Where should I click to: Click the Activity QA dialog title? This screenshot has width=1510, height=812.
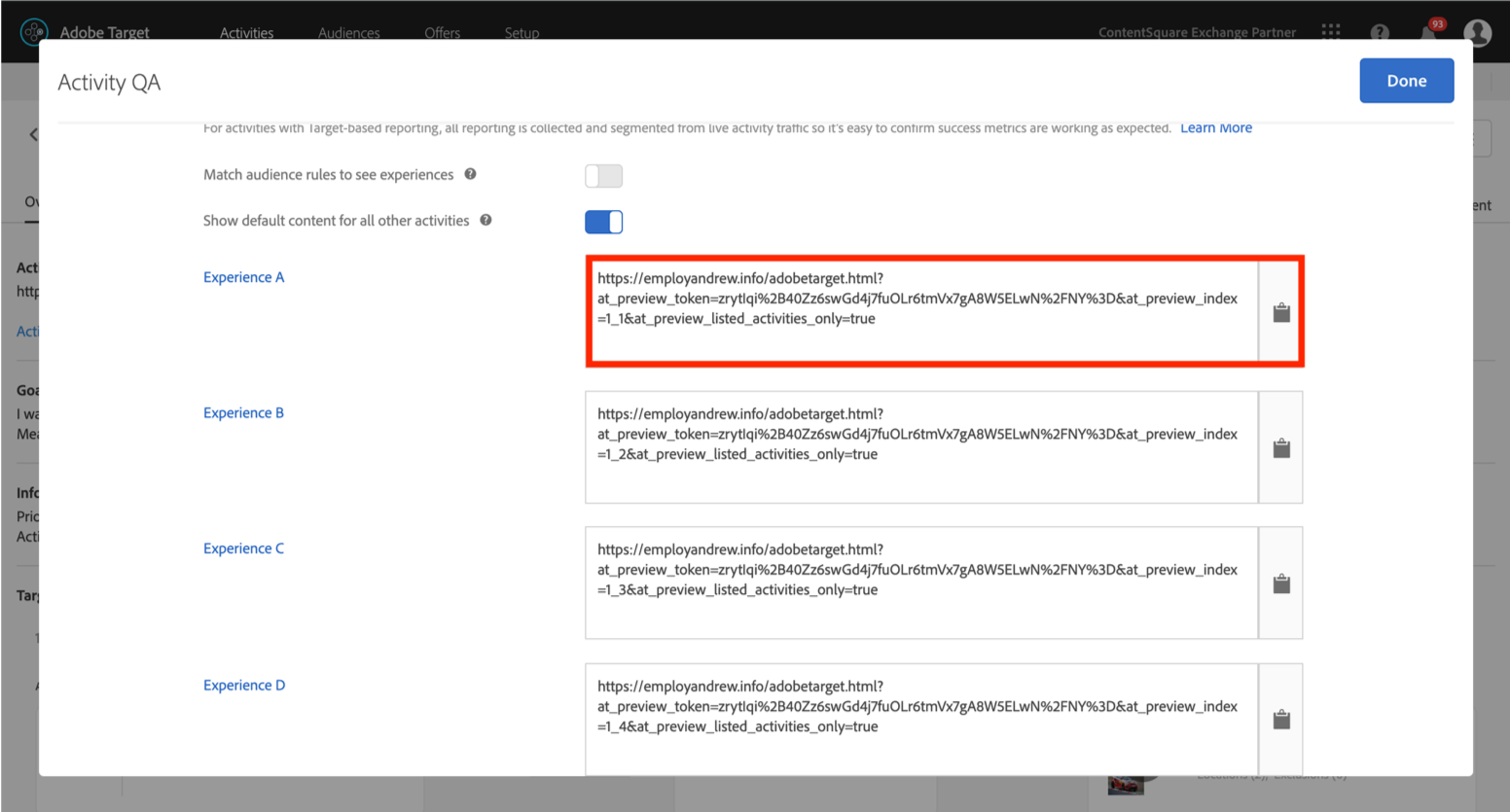click(x=109, y=83)
